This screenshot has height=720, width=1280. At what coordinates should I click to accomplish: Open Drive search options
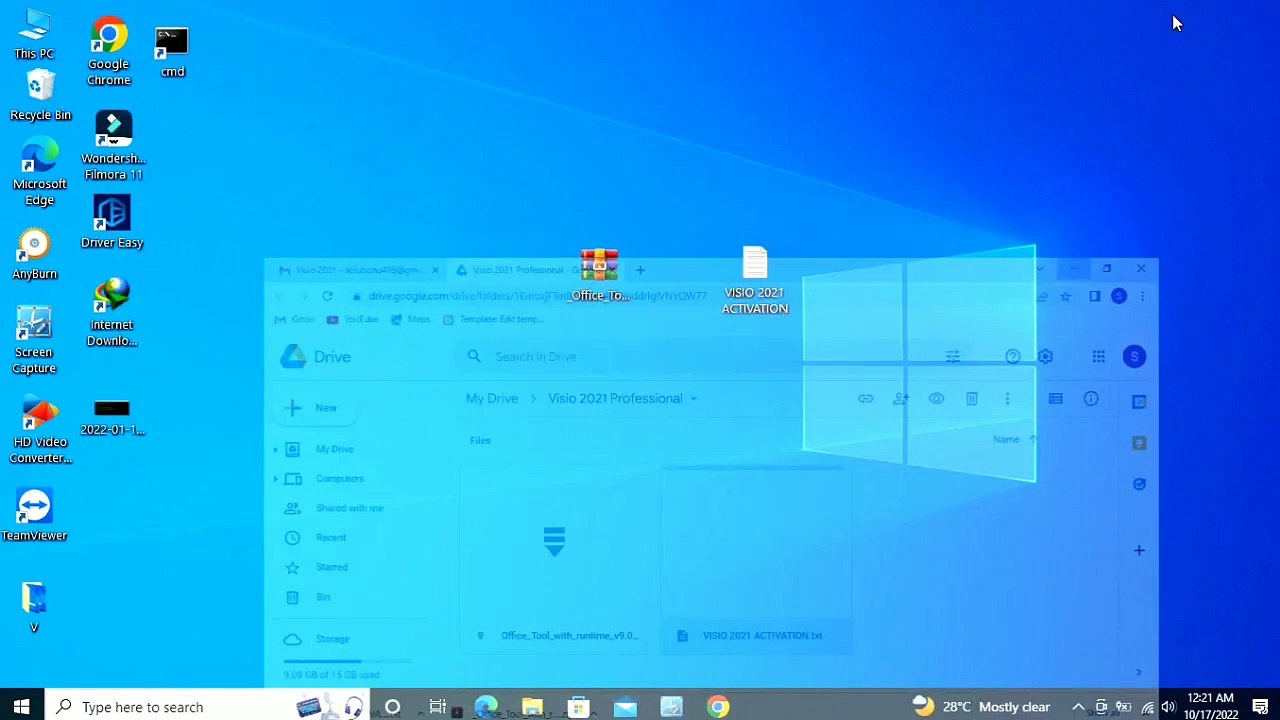[x=953, y=356]
